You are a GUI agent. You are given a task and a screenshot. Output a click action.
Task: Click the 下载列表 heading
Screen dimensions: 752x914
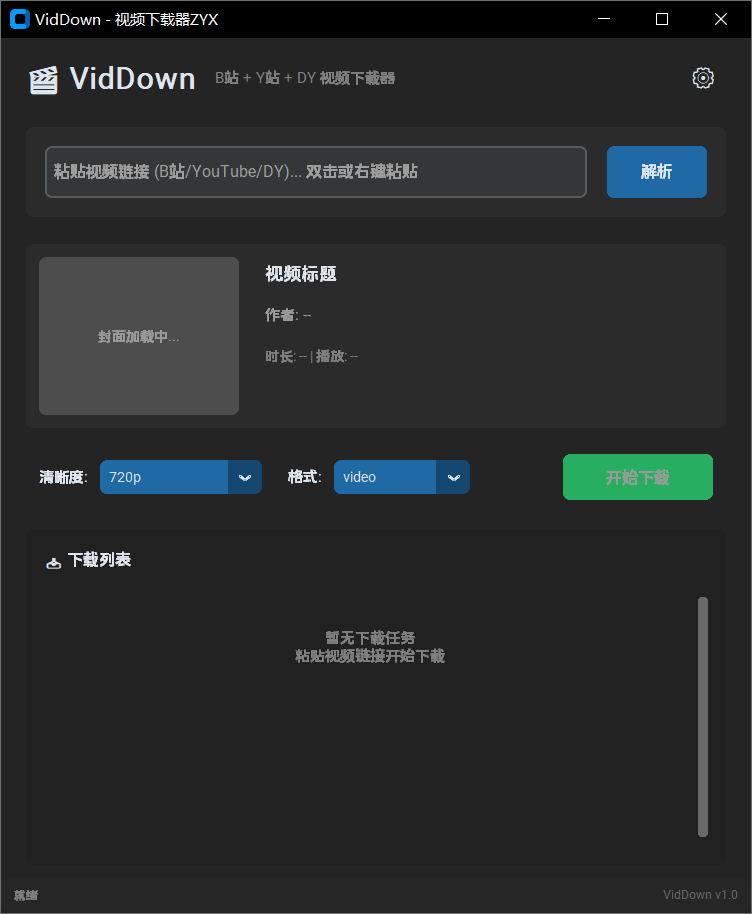pos(100,560)
